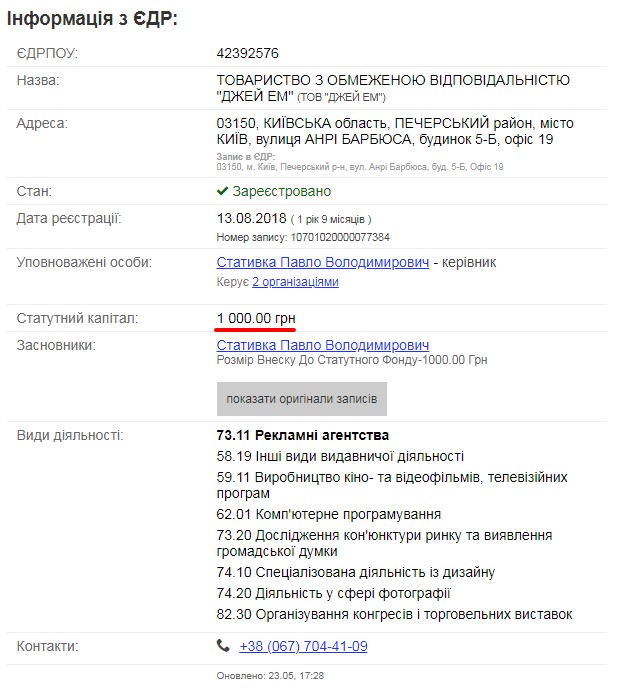Click activity '62.01 Комп'ютерне програмування'
The image size is (618, 695).
pos(328,514)
